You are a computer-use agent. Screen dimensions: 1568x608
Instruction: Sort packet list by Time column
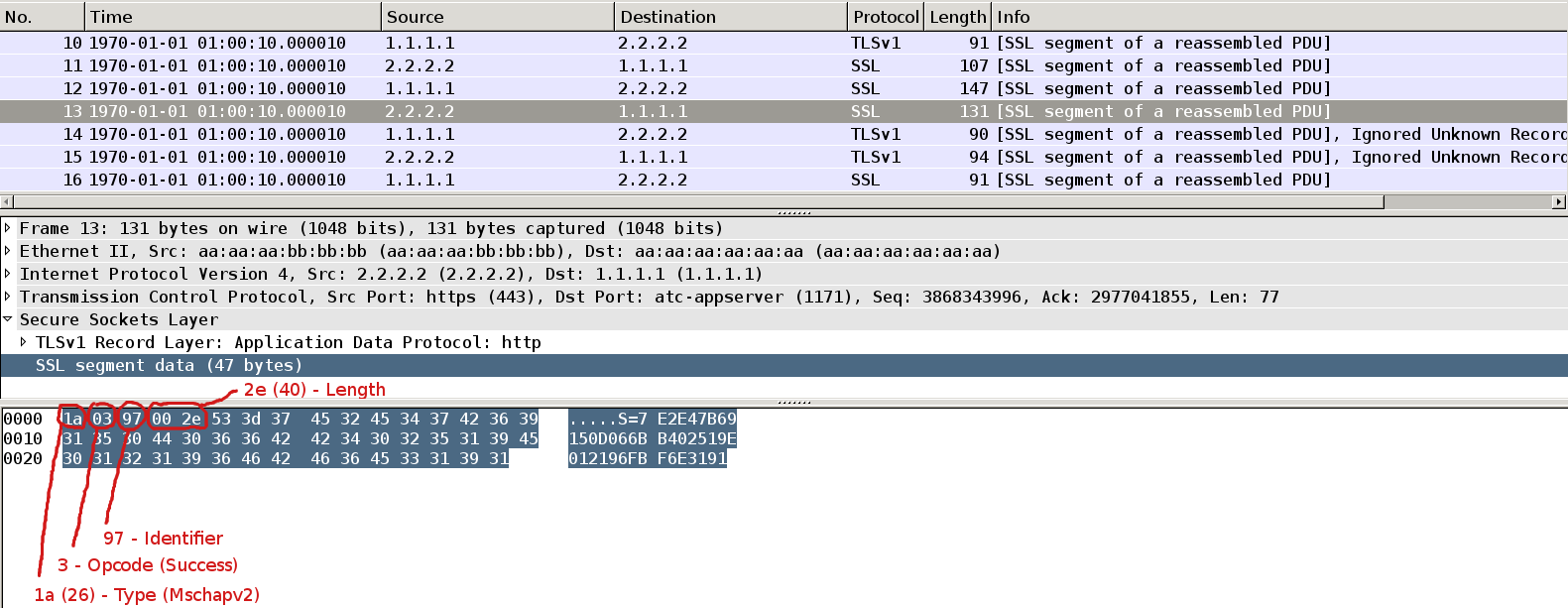(x=233, y=17)
